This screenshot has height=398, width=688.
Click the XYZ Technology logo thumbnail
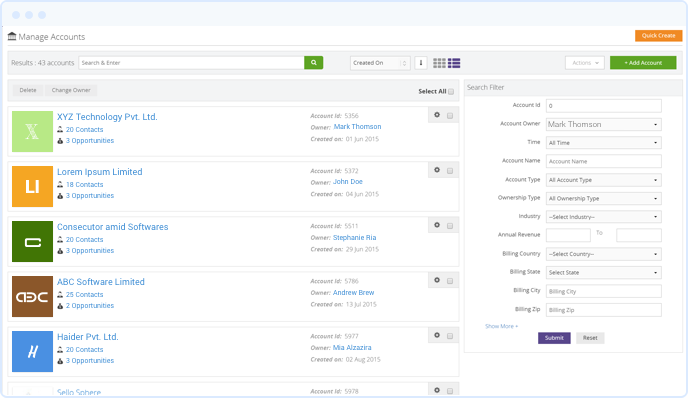pyautogui.click(x=32, y=131)
